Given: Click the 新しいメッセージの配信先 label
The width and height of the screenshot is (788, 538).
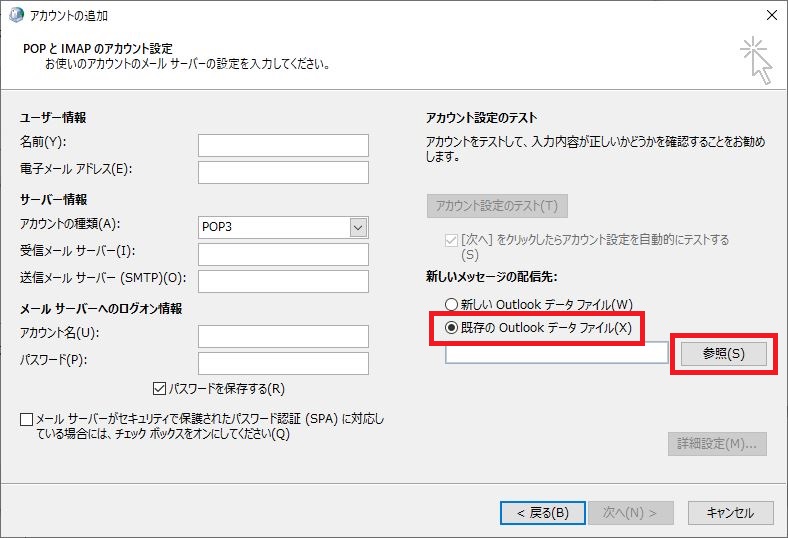Looking at the screenshot, I should (492, 277).
